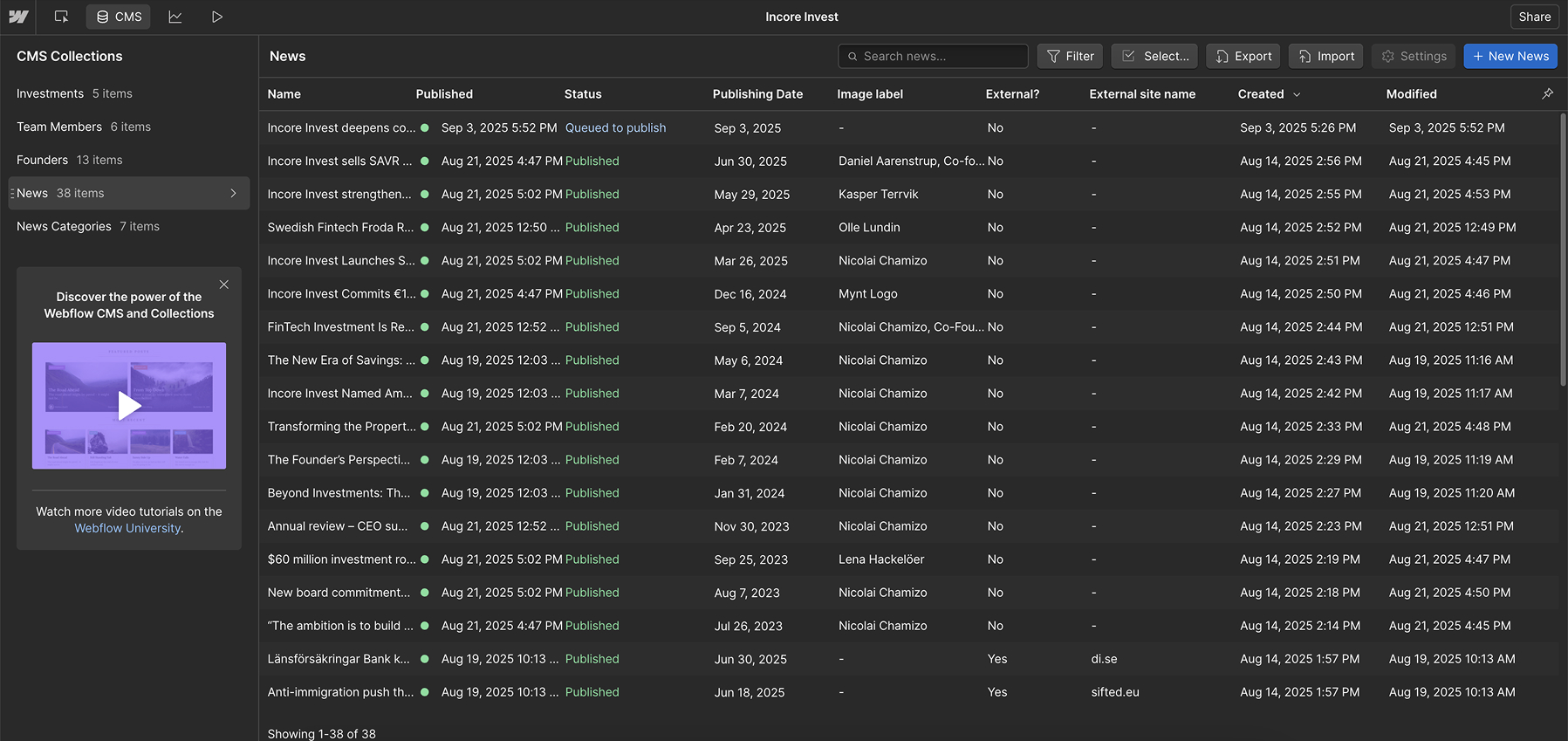
Task: Sort by the Status column header
Action: point(583,94)
